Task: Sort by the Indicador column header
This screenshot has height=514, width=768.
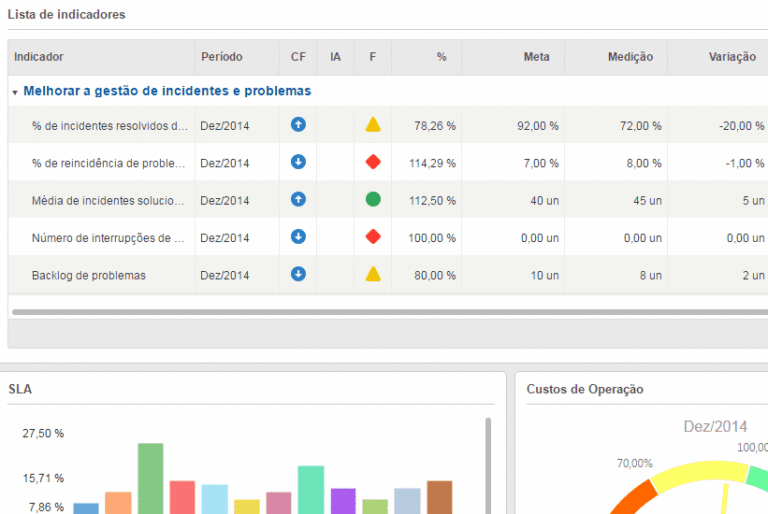Action: 39,57
